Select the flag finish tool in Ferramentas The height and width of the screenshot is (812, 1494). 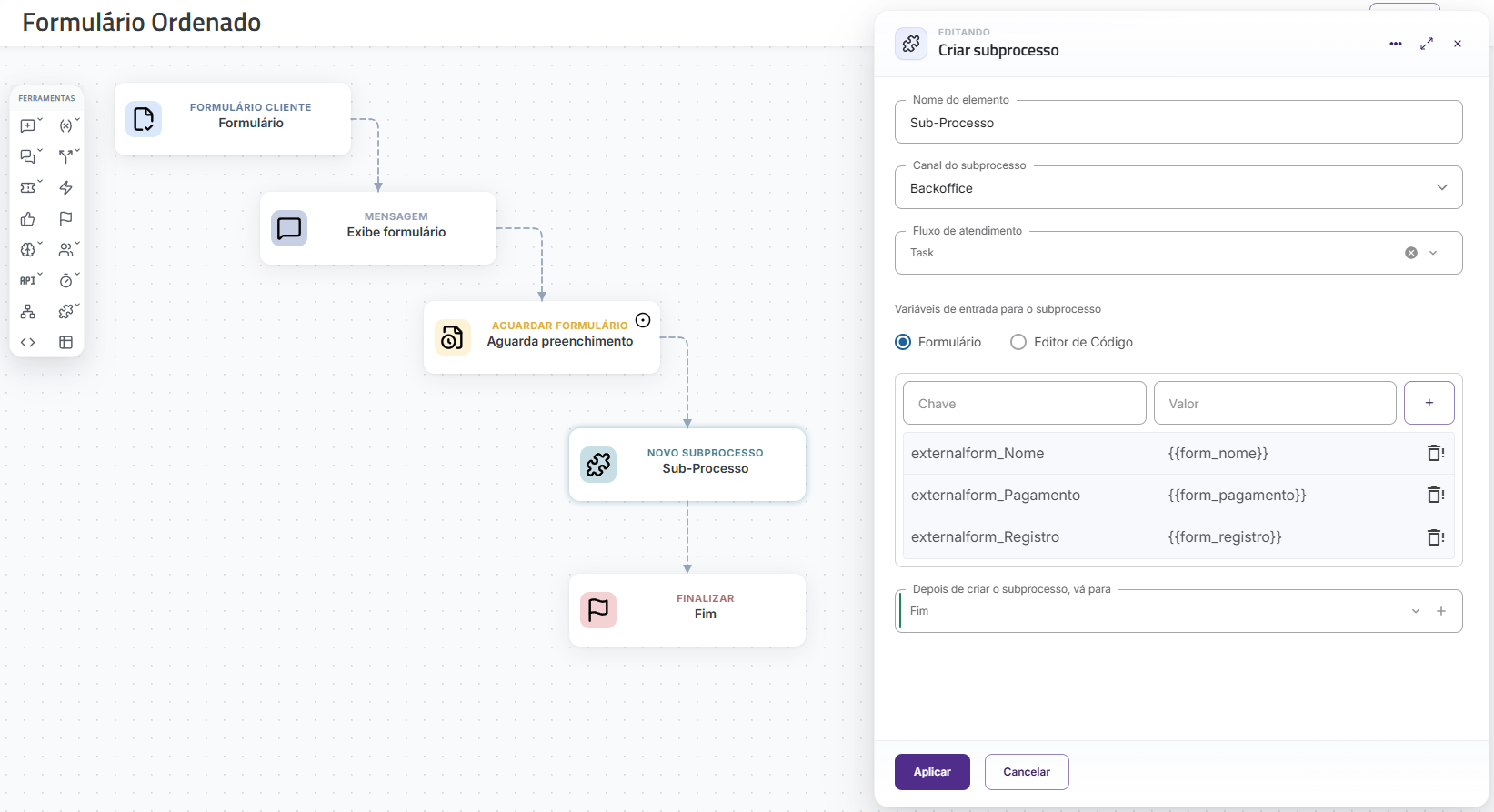[66, 219]
